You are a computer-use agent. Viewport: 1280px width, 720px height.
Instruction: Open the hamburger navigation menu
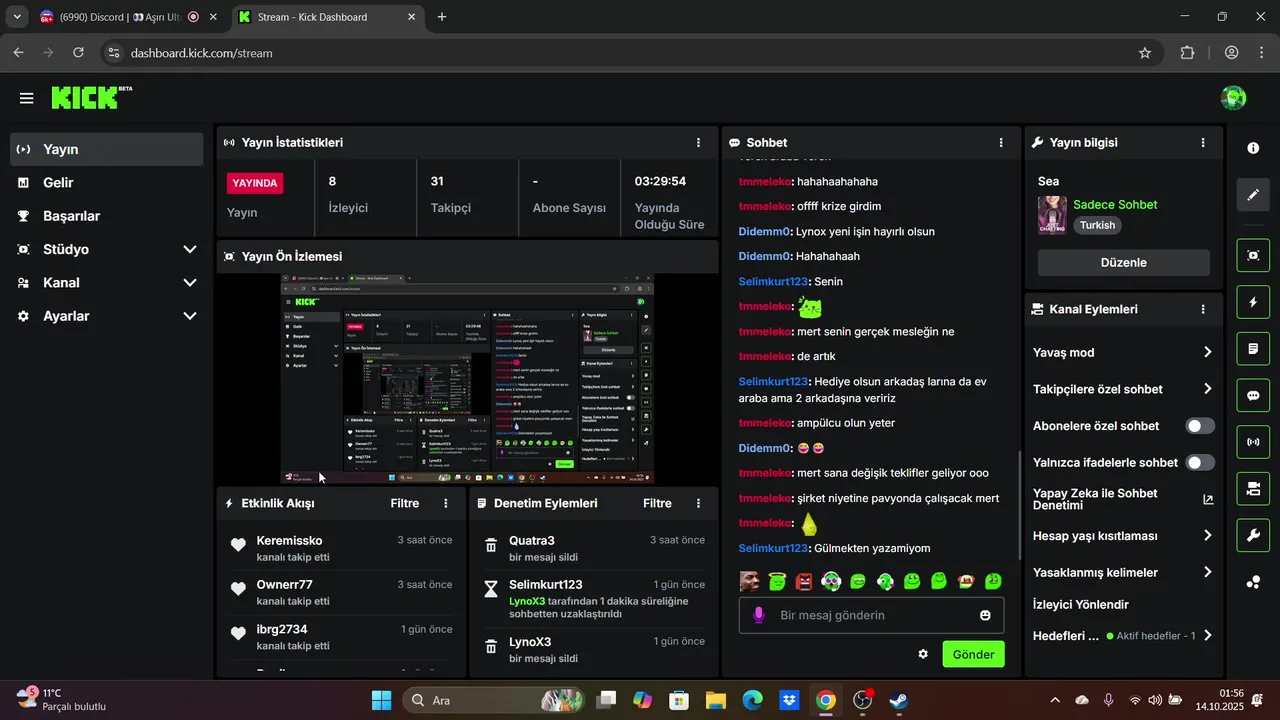coord(26,98)
